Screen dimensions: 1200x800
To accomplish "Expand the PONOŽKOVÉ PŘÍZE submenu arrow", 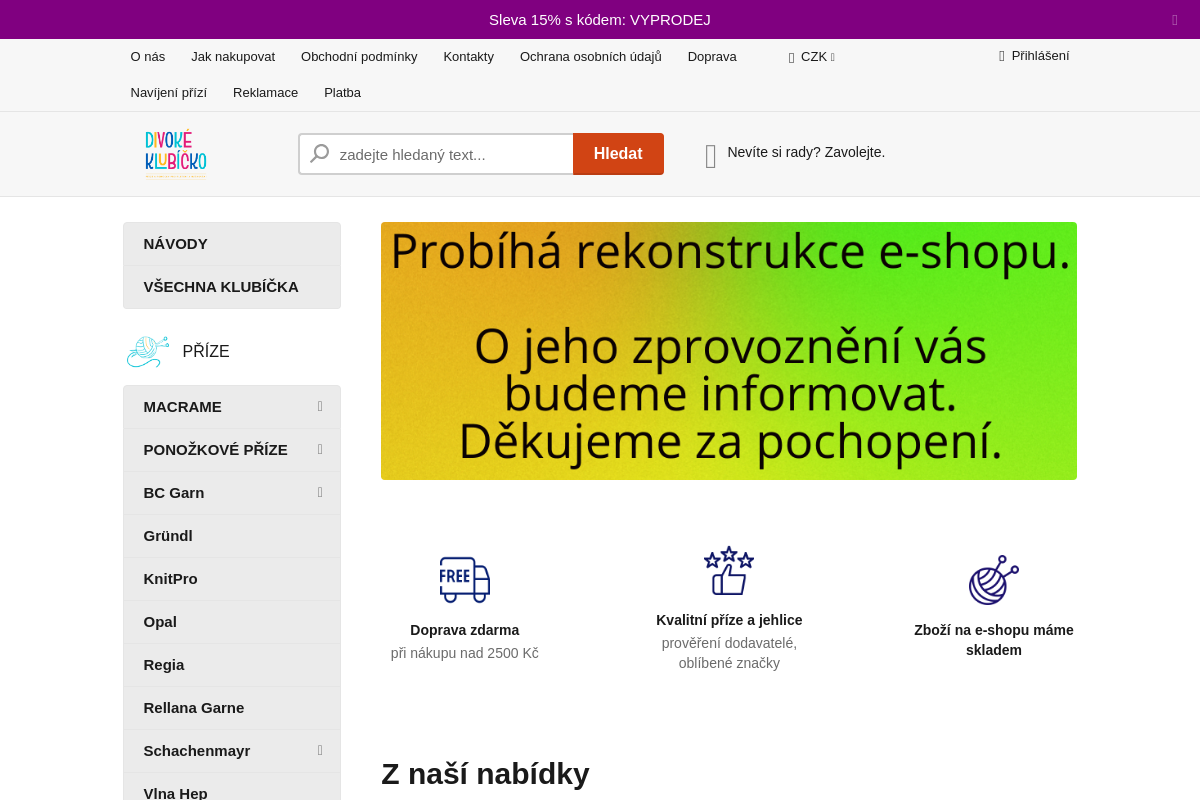I will tap(320, 450).
